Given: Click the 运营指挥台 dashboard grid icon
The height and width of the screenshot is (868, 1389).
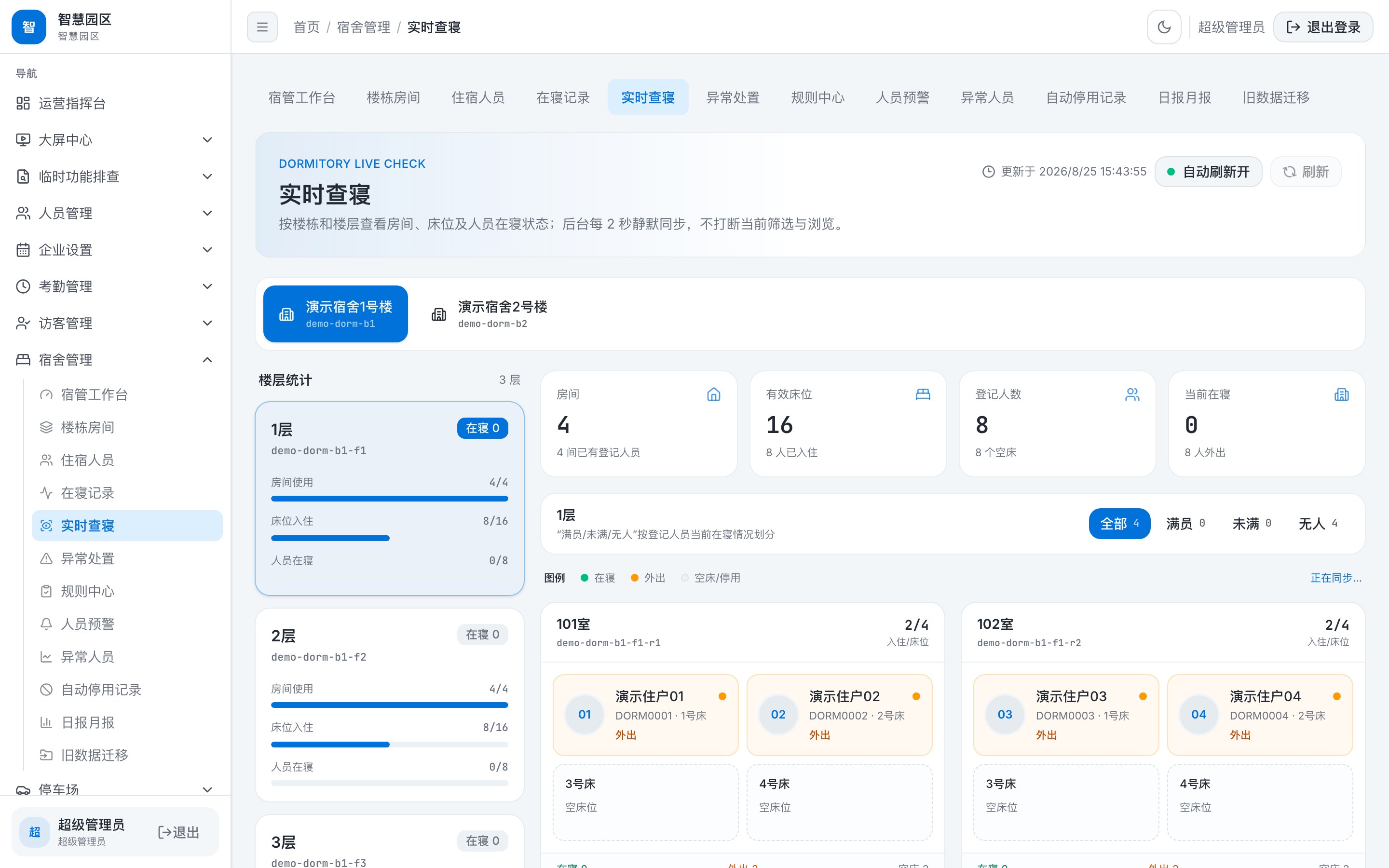Looking at the screenshot, I should [x=23, y=103].
